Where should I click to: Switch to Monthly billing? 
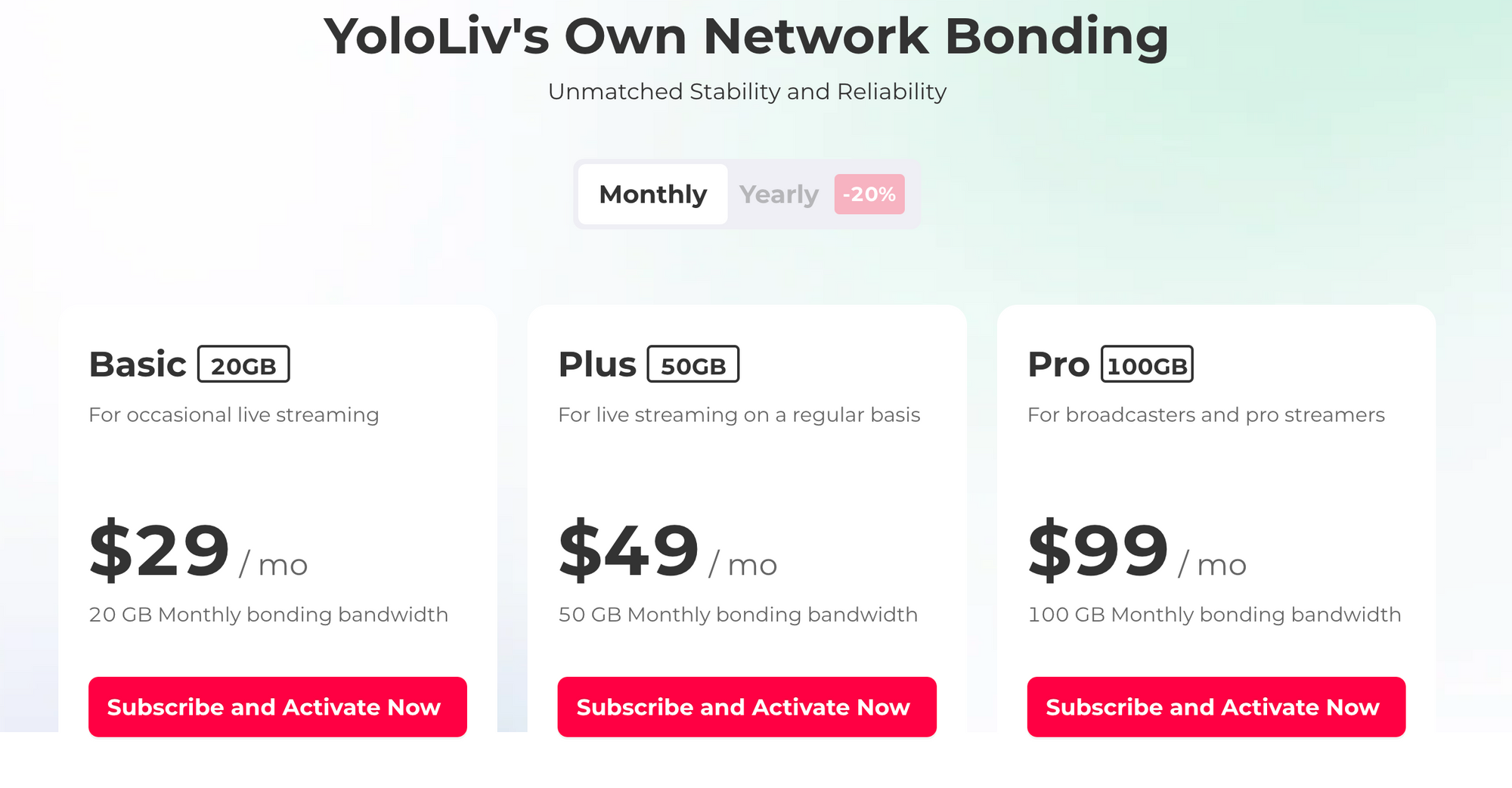[652, 194]
